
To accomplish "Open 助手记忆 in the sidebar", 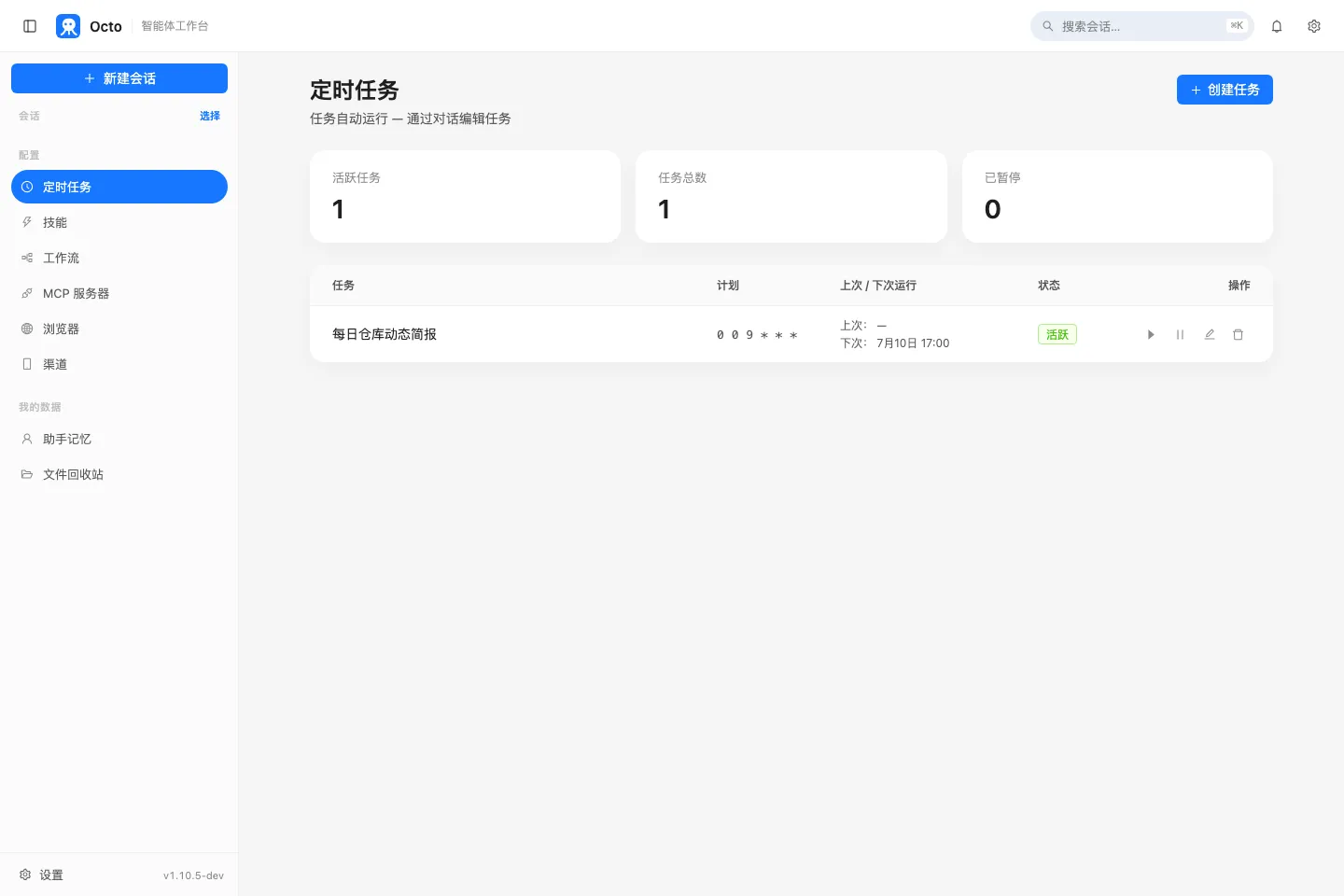I will 119,439.
